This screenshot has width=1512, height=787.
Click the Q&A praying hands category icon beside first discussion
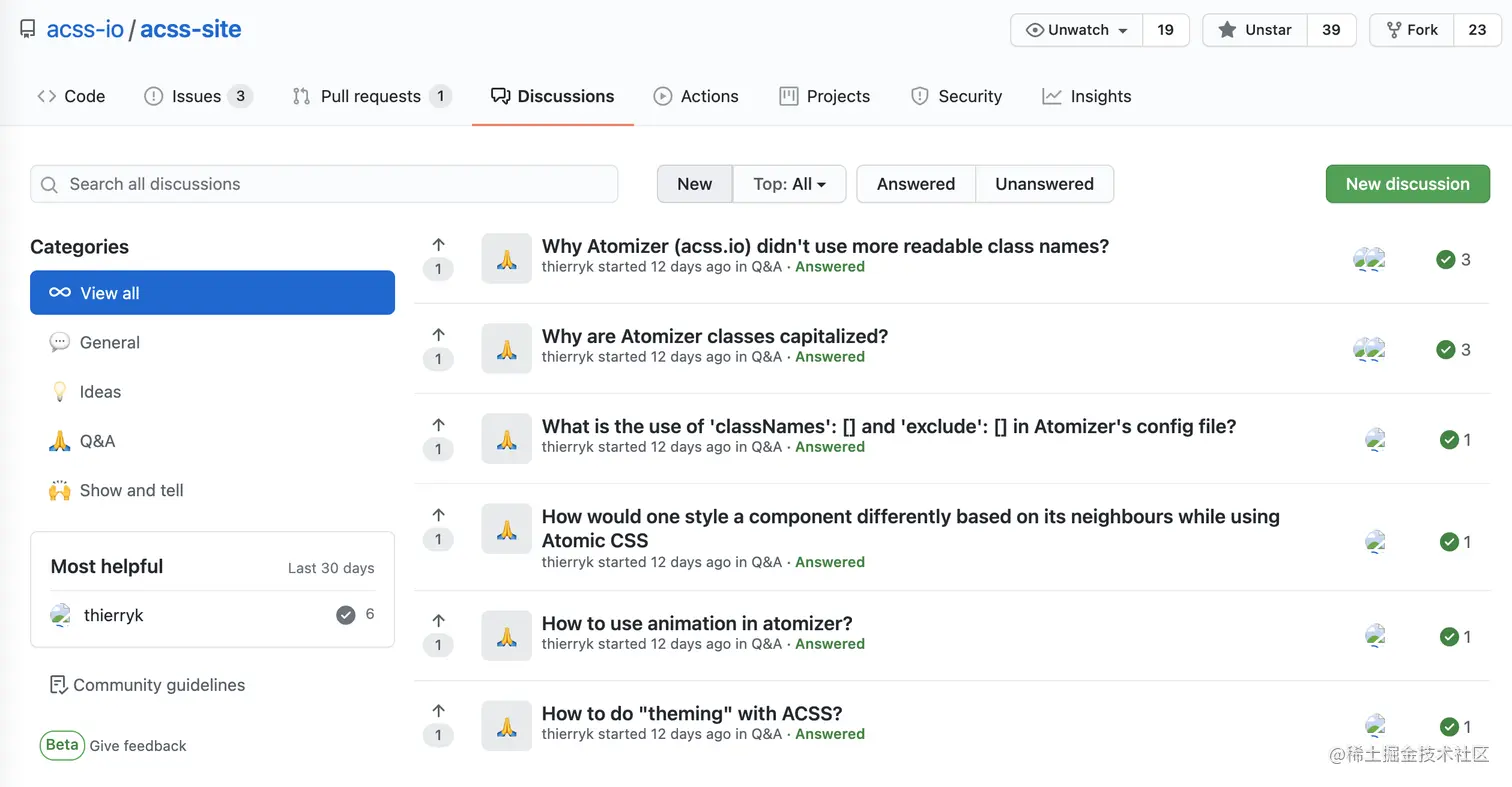click(506, 258)
